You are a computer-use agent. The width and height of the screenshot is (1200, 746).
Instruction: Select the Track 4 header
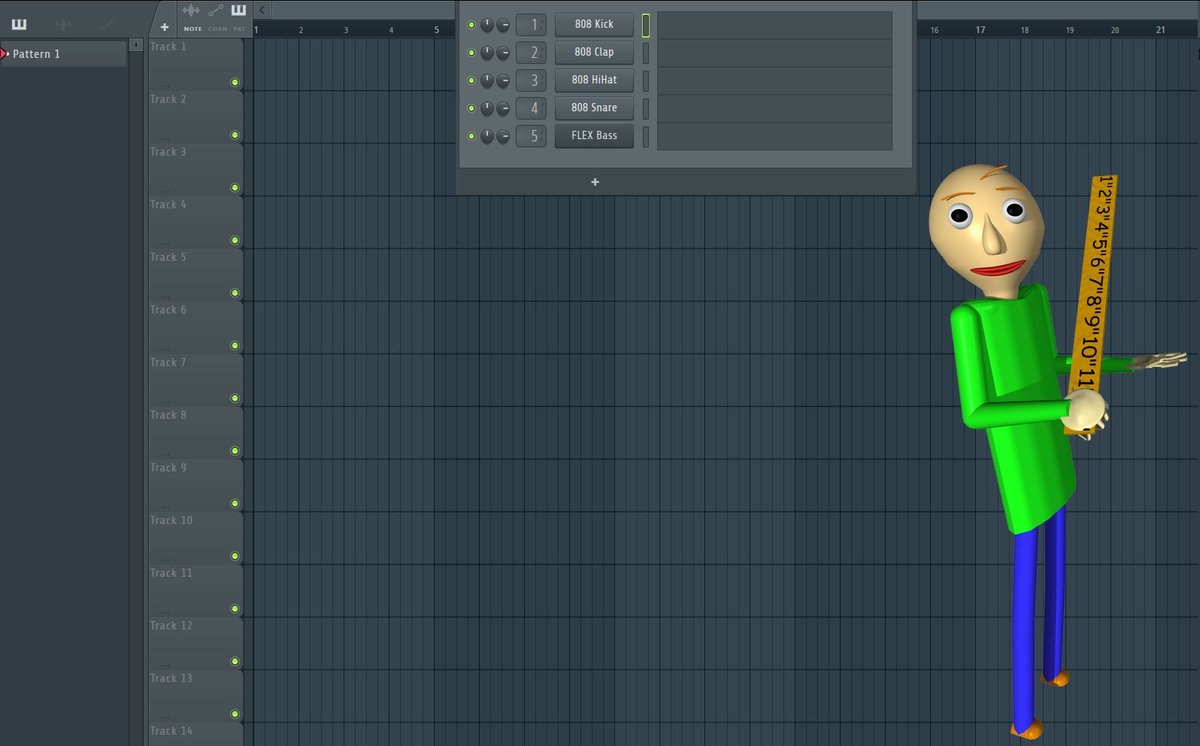click(x=195, y=221)
